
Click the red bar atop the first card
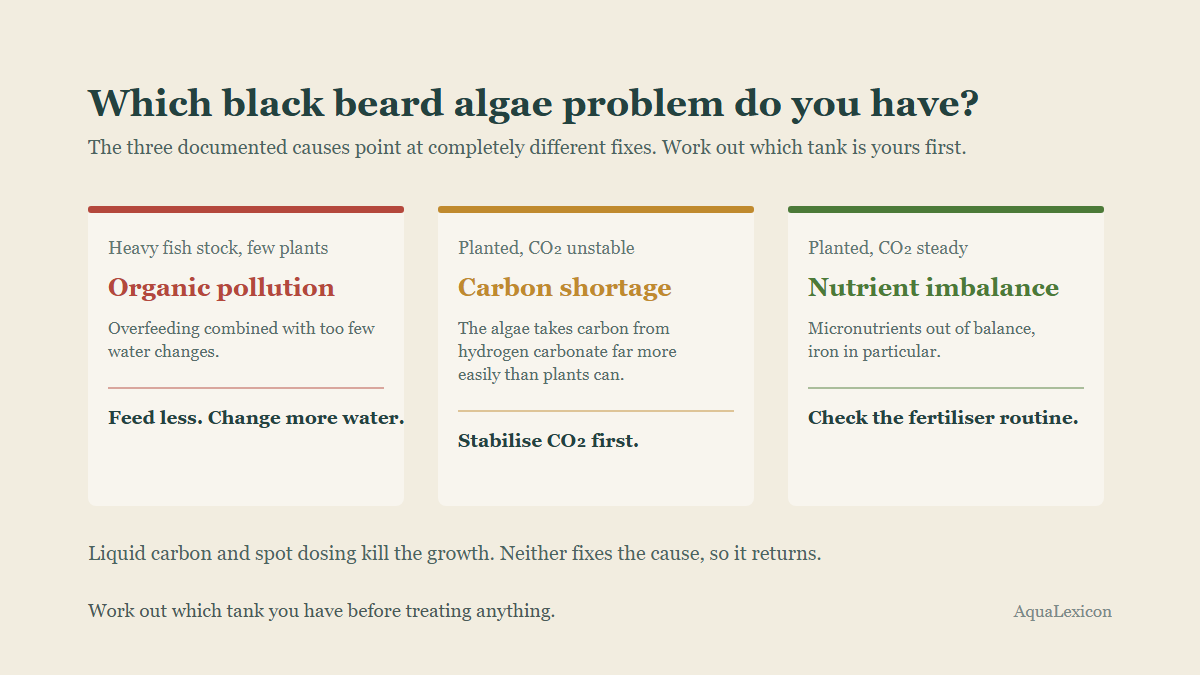[246, 209]
